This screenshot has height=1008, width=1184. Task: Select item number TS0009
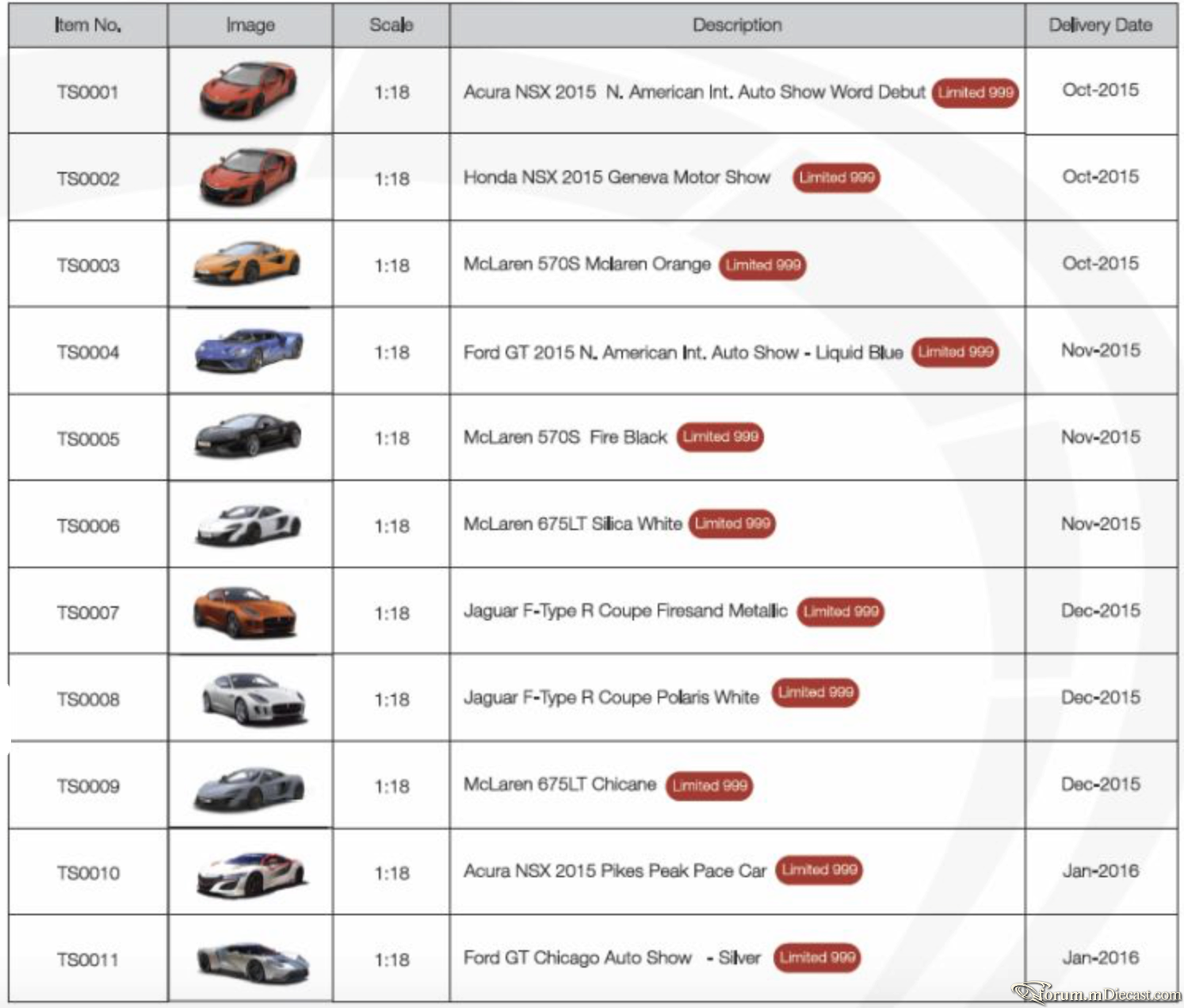click(x=88, y=786)
